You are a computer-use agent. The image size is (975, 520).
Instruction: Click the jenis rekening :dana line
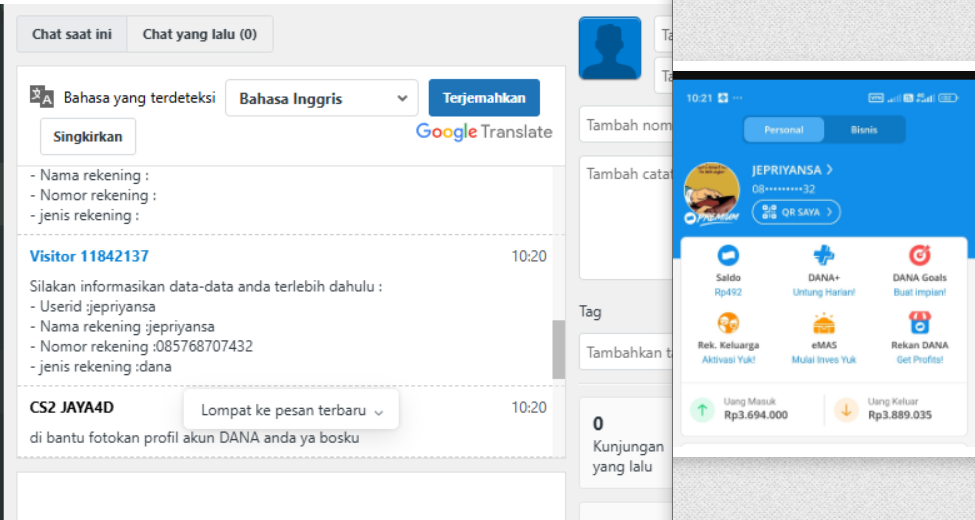[x=101, y=366]
